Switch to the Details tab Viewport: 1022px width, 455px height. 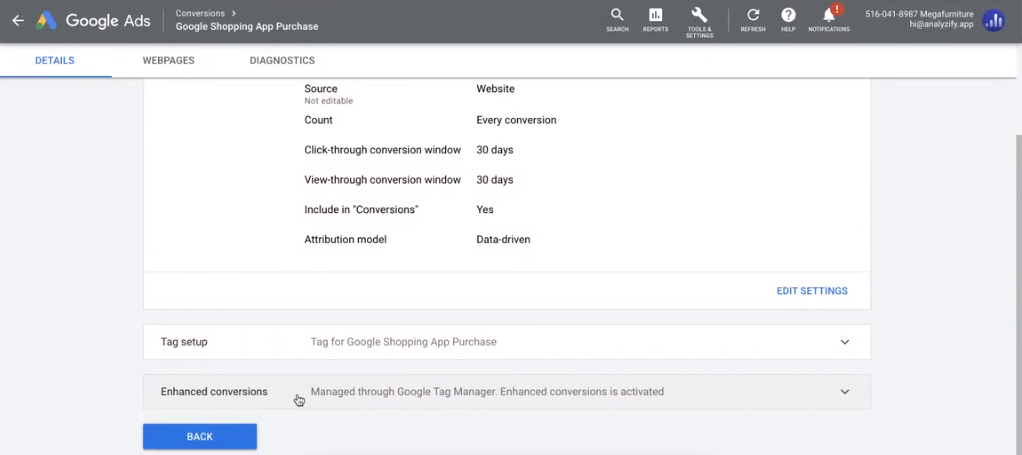tap(55, 61)
